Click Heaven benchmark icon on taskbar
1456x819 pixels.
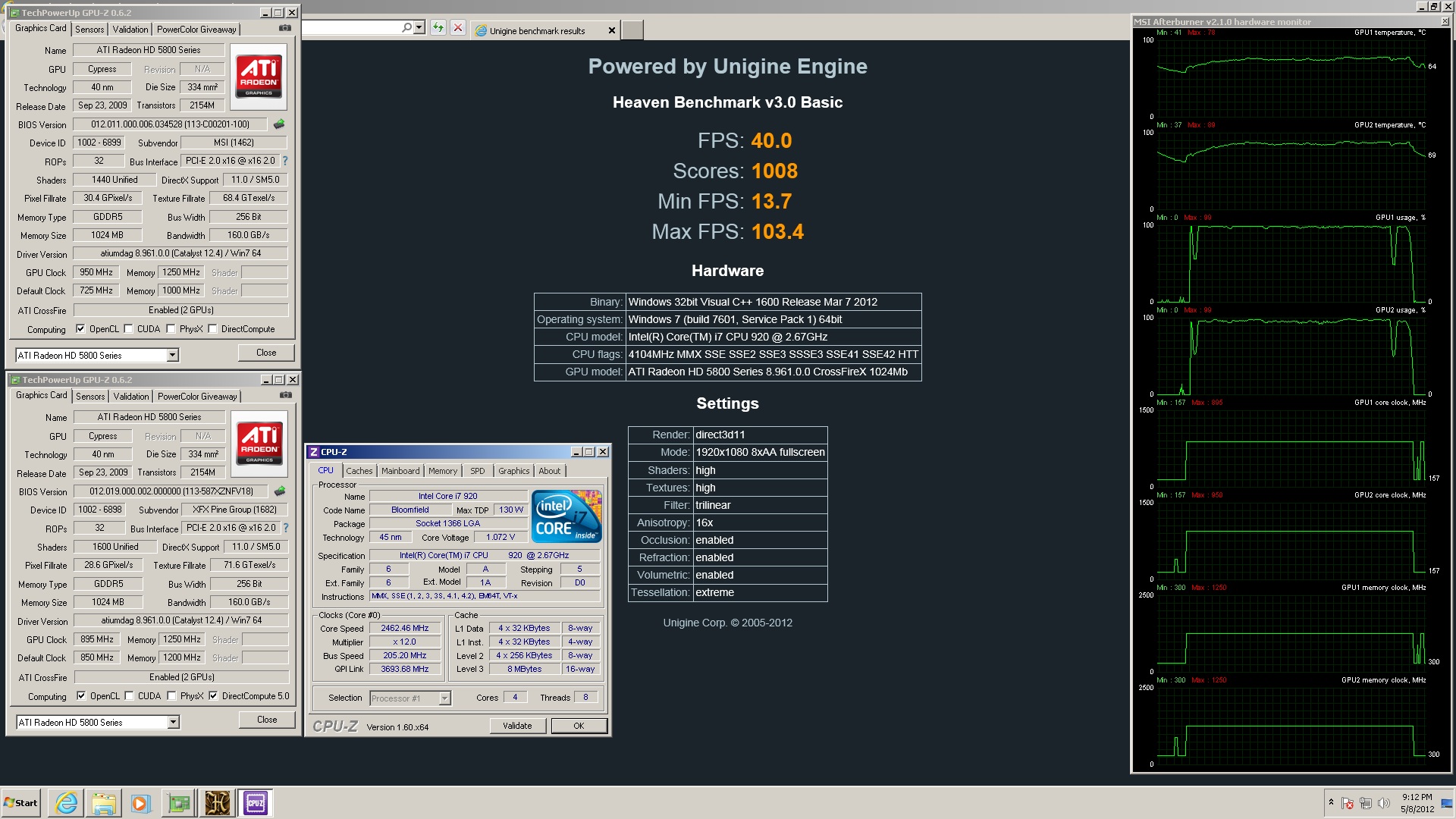[217, 802]
